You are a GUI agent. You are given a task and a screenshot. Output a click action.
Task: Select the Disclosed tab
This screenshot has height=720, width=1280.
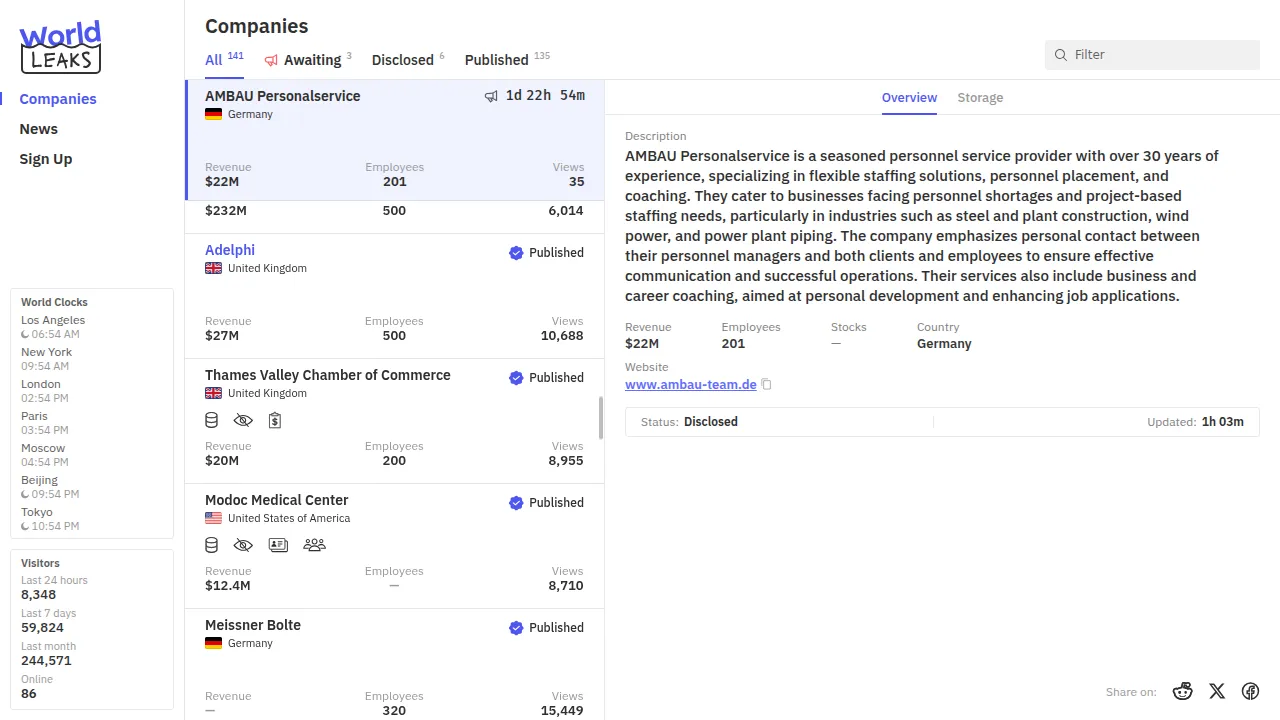click(x=403, y=60)
